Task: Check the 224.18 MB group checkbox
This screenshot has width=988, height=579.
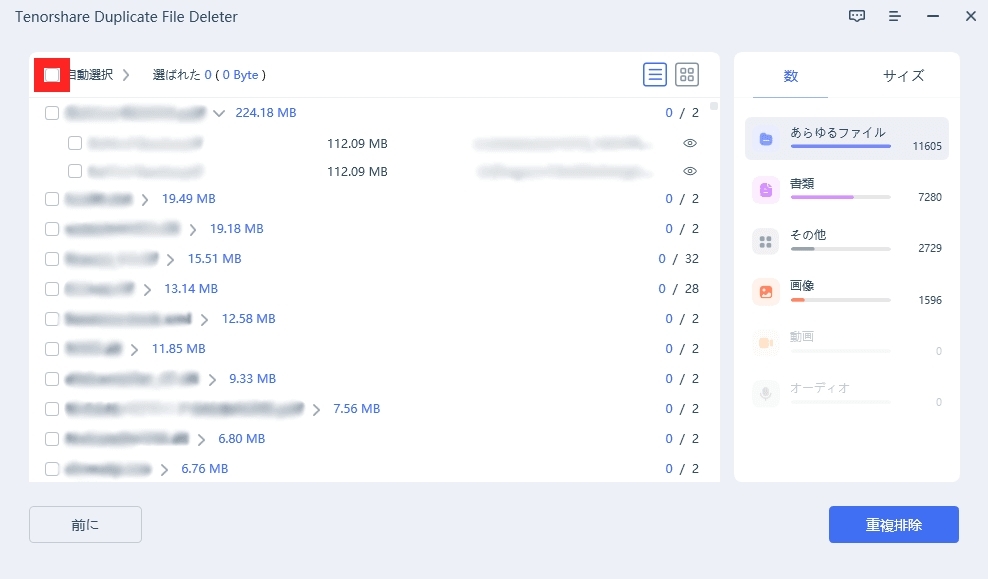Action: 52,113
